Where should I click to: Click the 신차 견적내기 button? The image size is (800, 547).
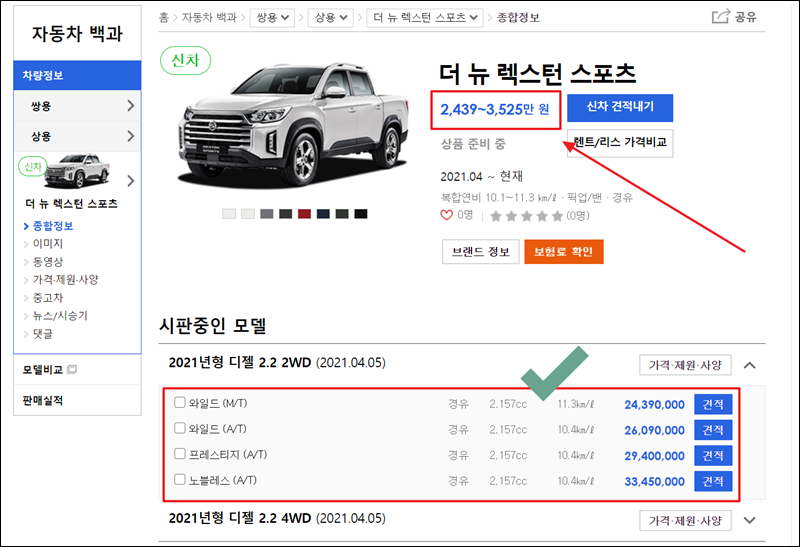point(620,107)
